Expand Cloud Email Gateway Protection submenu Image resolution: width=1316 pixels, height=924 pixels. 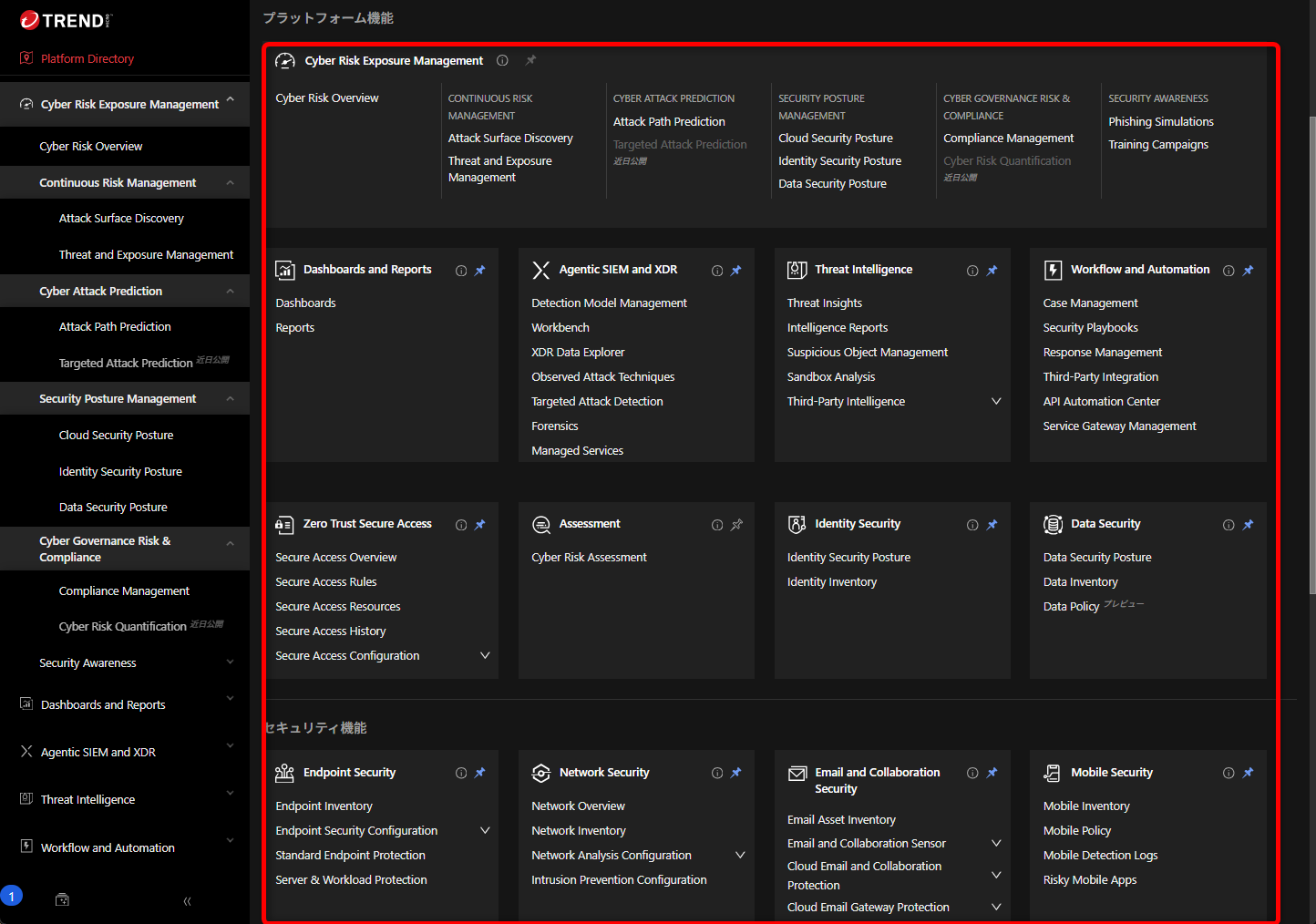996,907
